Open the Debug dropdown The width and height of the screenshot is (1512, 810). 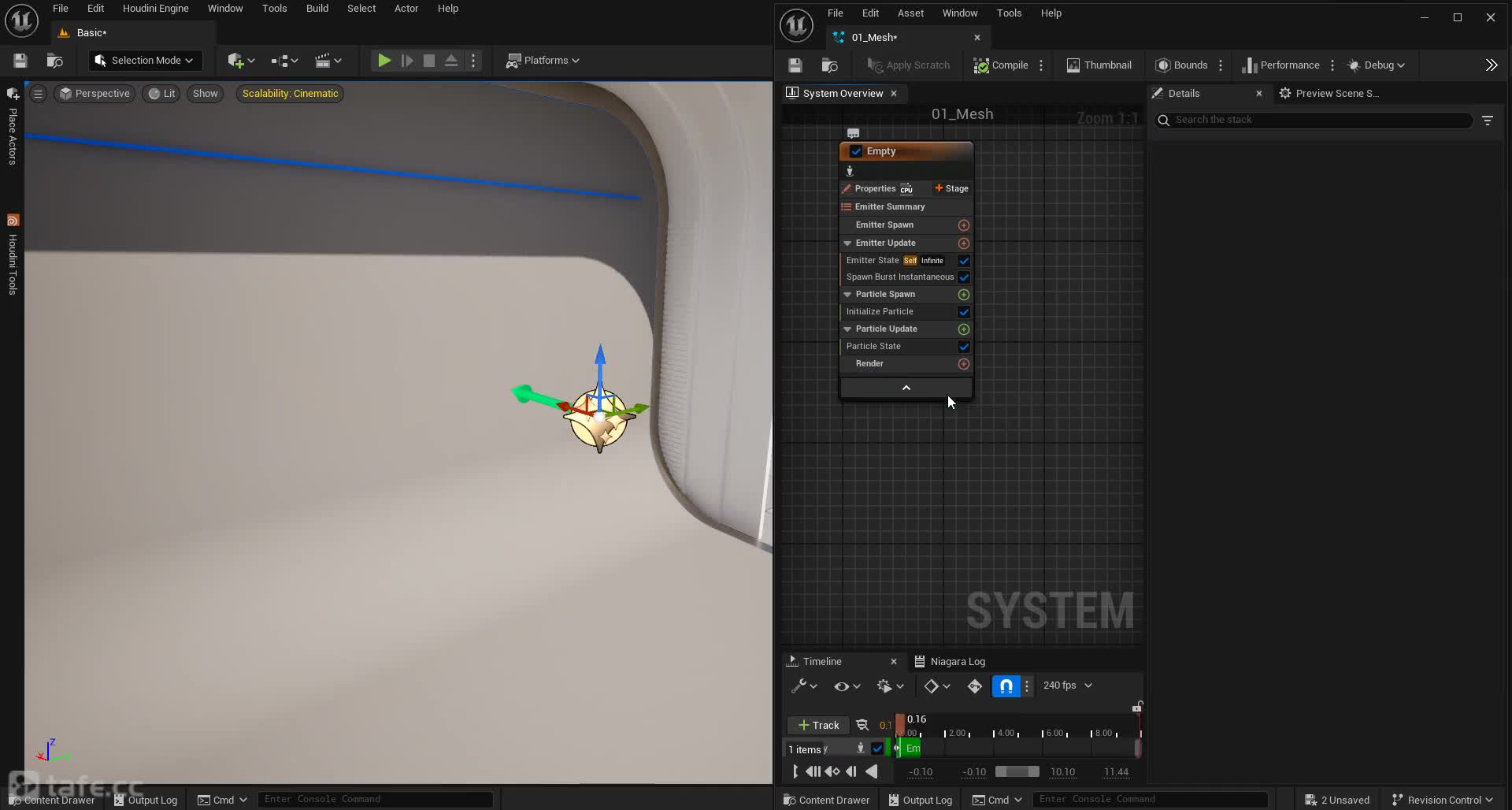[x=1376, y=65]
